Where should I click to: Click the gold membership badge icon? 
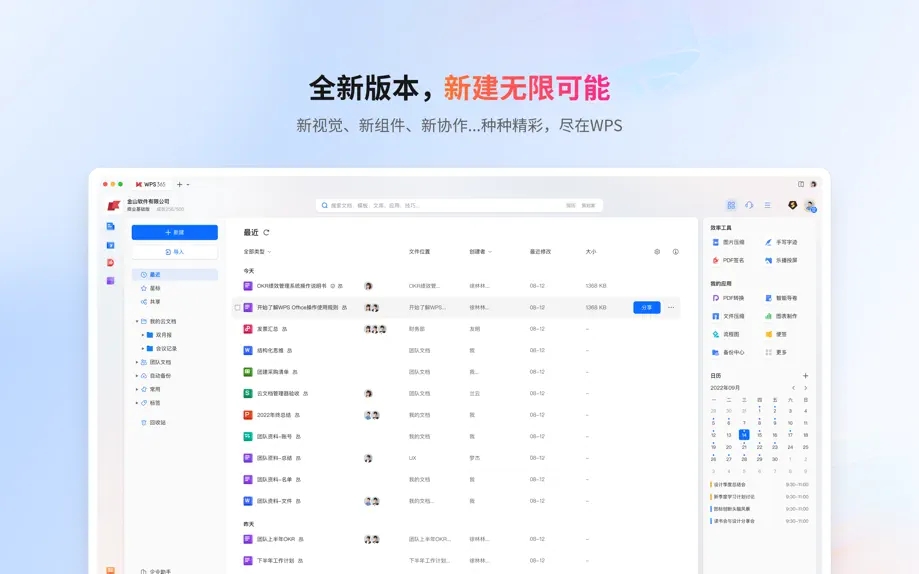click(x=792, y=205)
